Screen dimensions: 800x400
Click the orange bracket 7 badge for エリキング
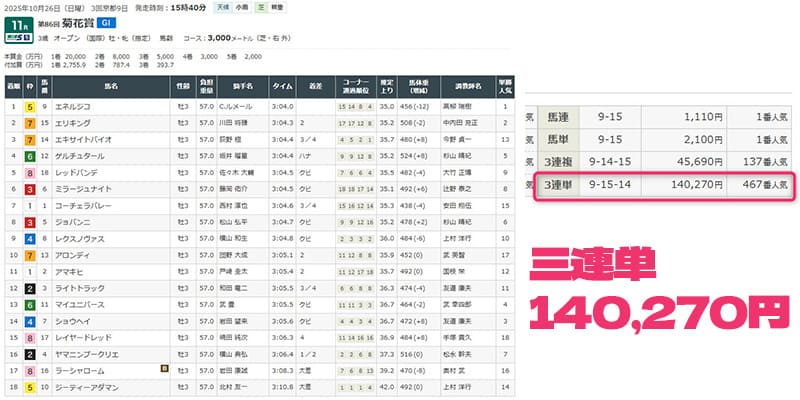30,123
